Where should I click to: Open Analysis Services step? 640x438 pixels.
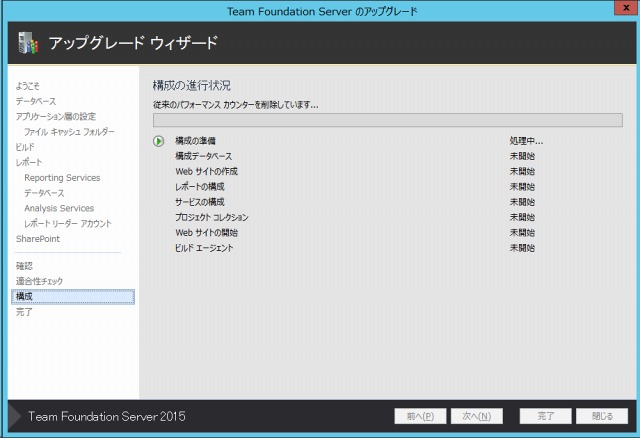pyautogui.click(x=59, y=209)
